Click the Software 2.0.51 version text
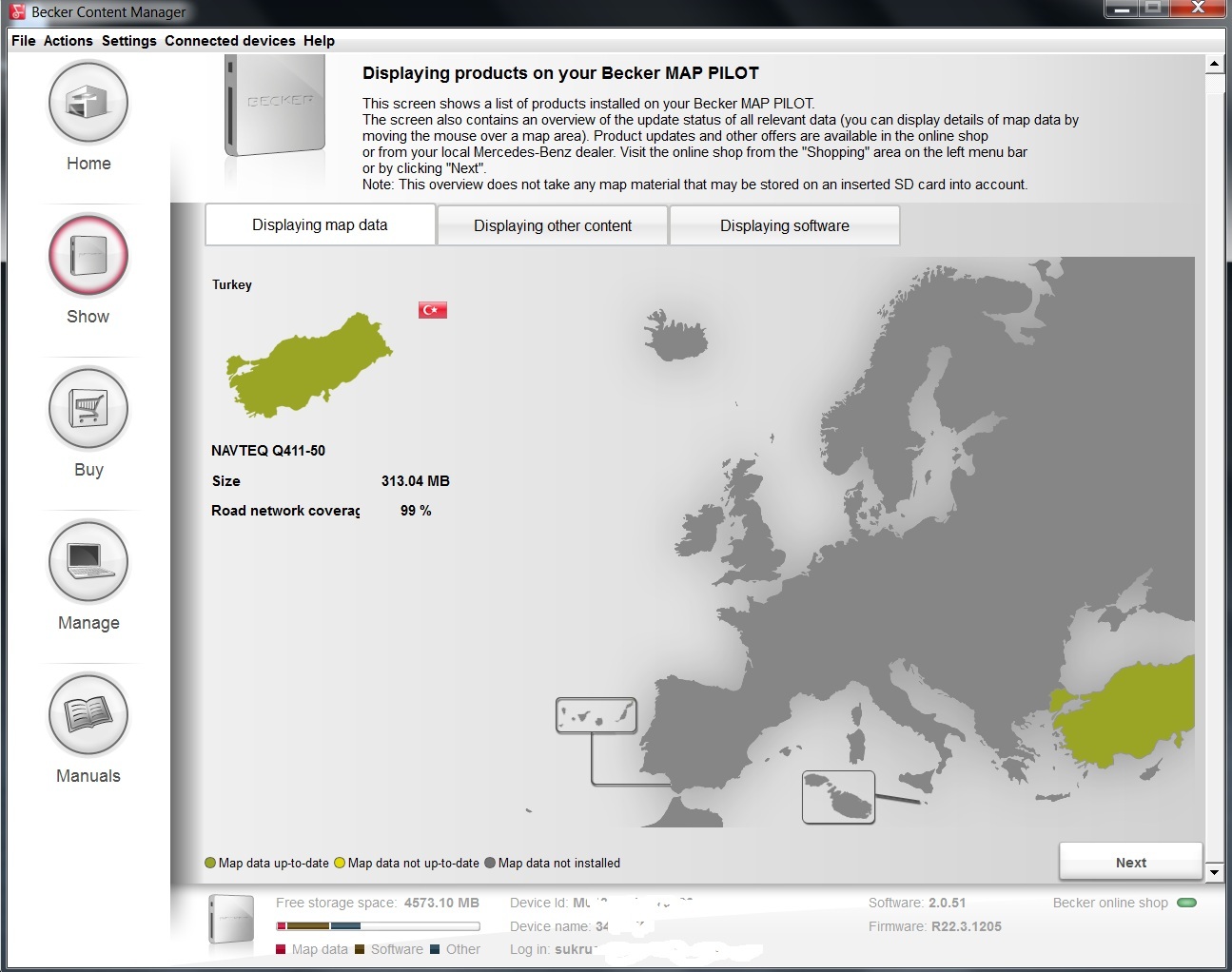This screenshot has width=1232, height=972. (x=917, y=903)
